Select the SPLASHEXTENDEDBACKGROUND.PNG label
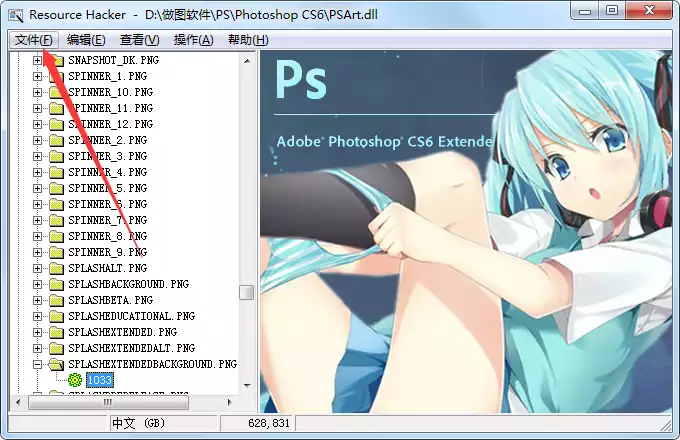Screen dimensions: 680x440 (153, 364)
